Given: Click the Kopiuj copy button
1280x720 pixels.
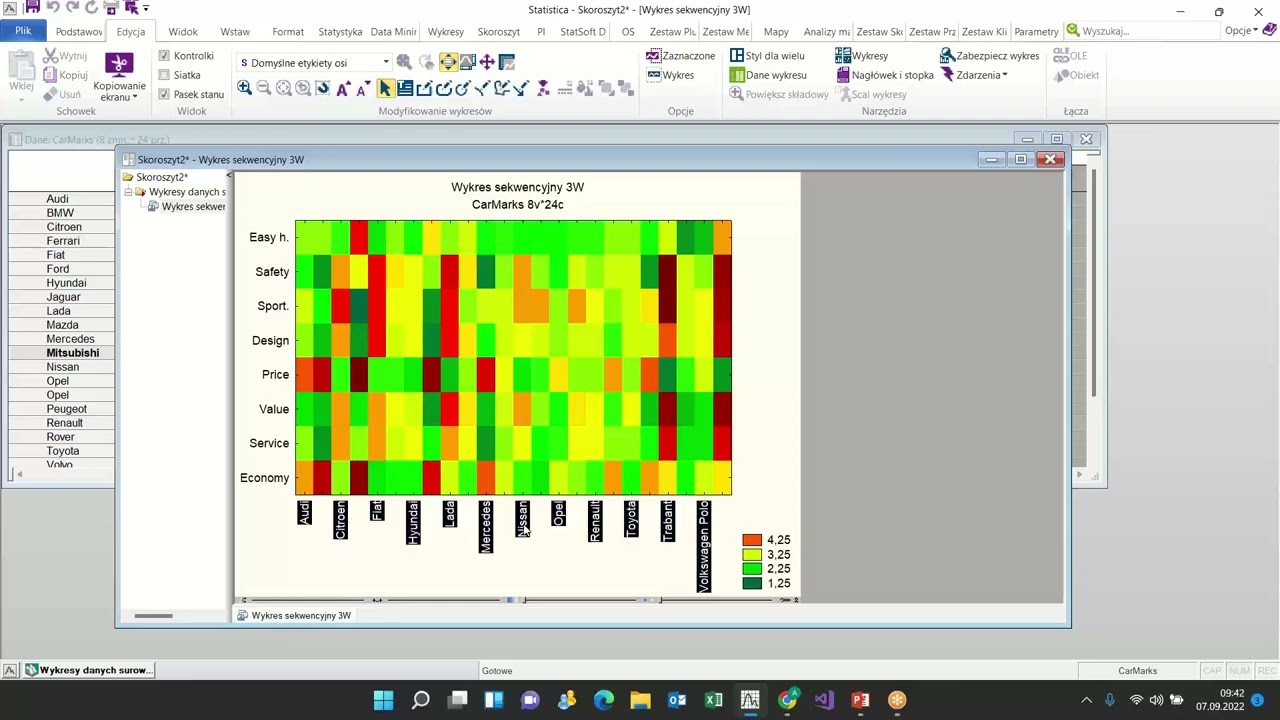Looking at the screenshot, I should coord(65,75).
